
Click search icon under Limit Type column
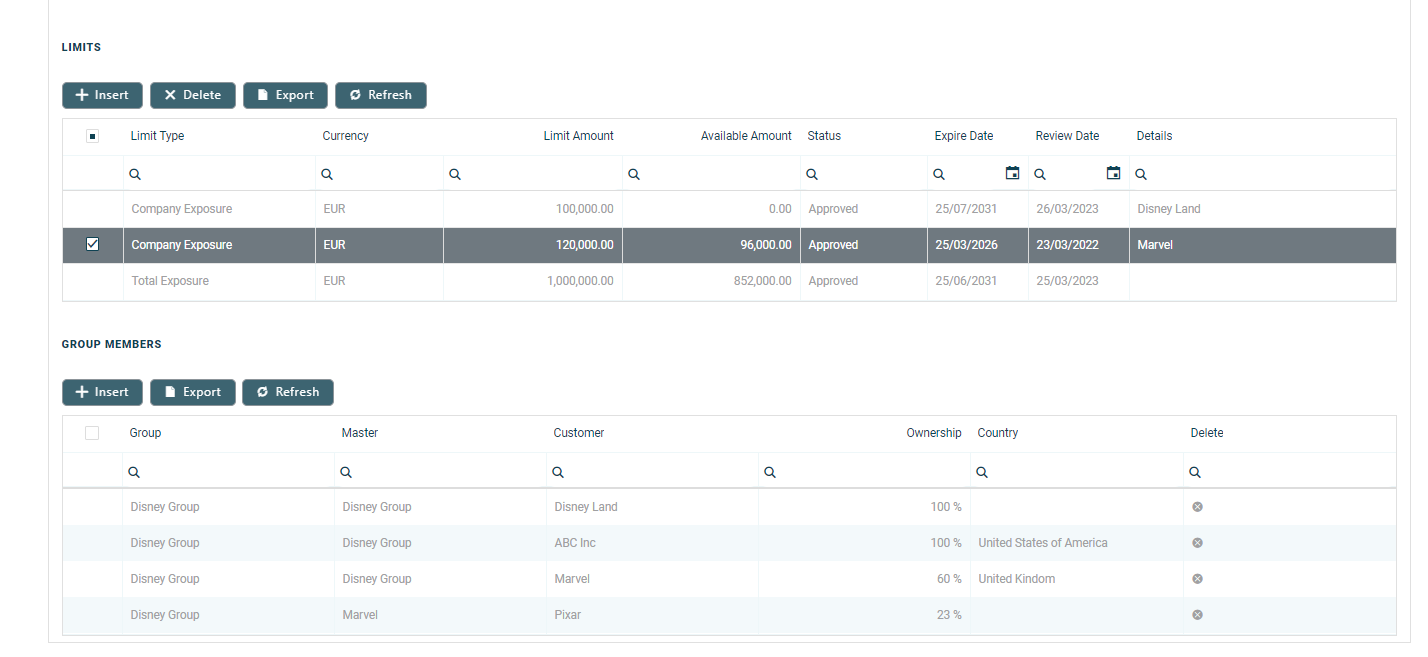point(136,174)
